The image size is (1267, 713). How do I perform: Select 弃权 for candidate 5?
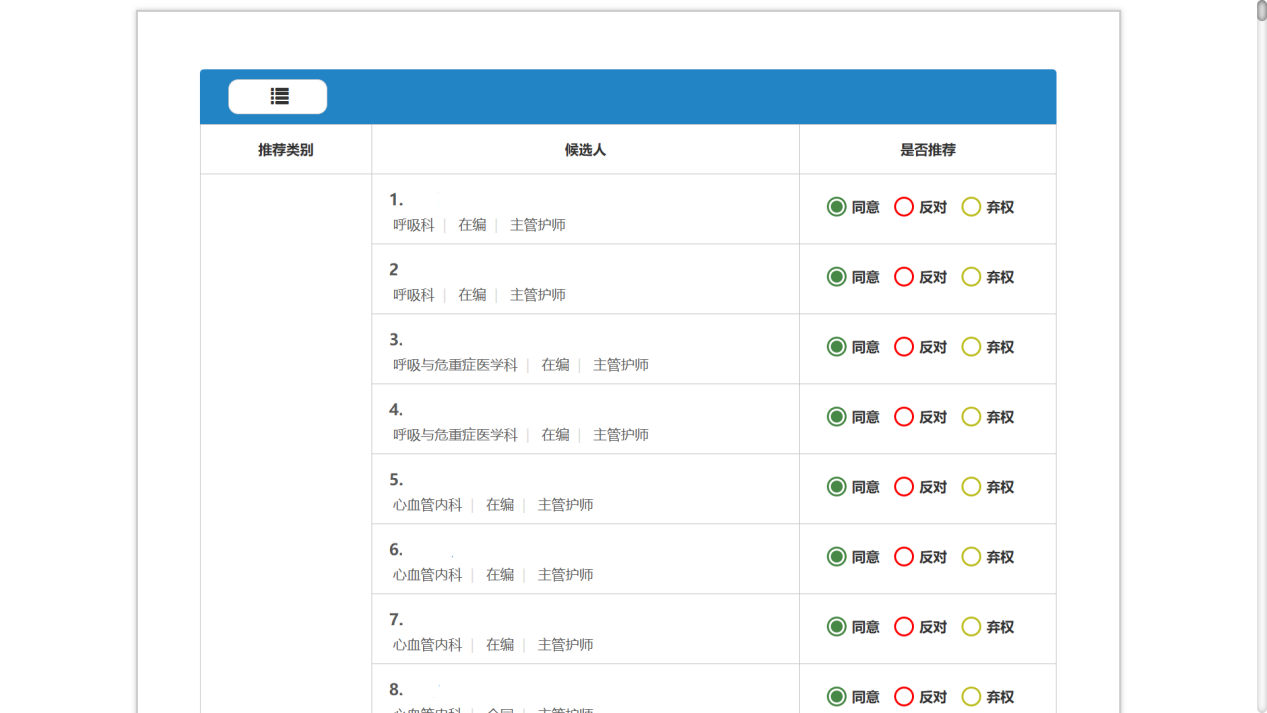pos(971,487)
